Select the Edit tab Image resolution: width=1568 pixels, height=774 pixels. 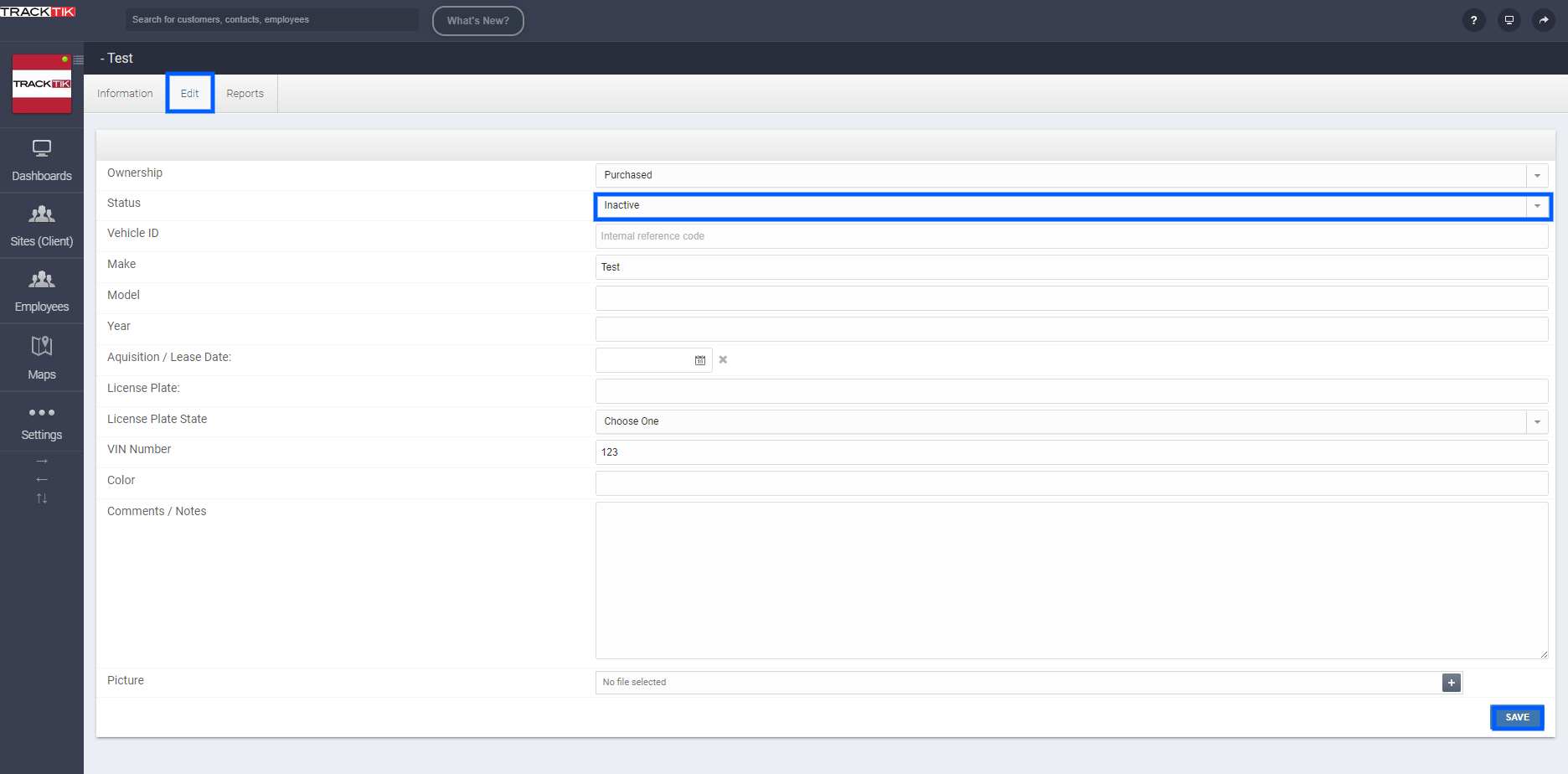(190, 94)
